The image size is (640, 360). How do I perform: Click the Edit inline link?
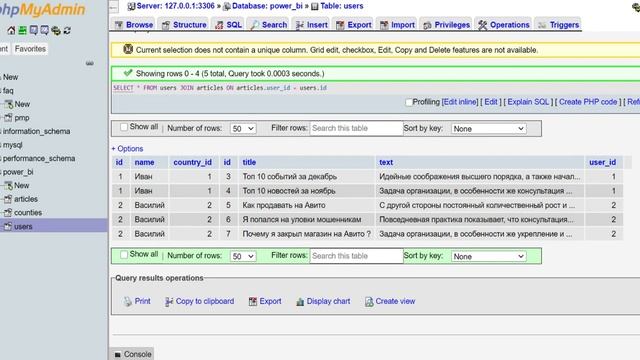coord(460,102)
